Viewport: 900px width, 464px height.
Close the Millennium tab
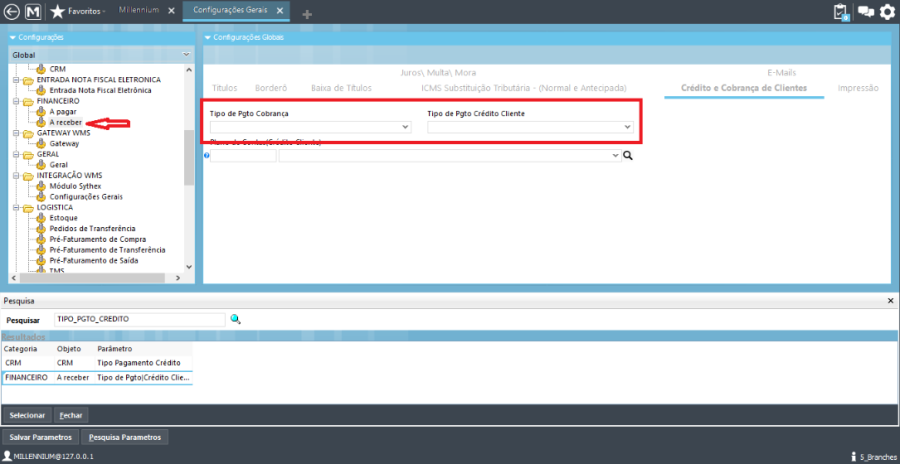pyautogui.click(x=172, y=11)
